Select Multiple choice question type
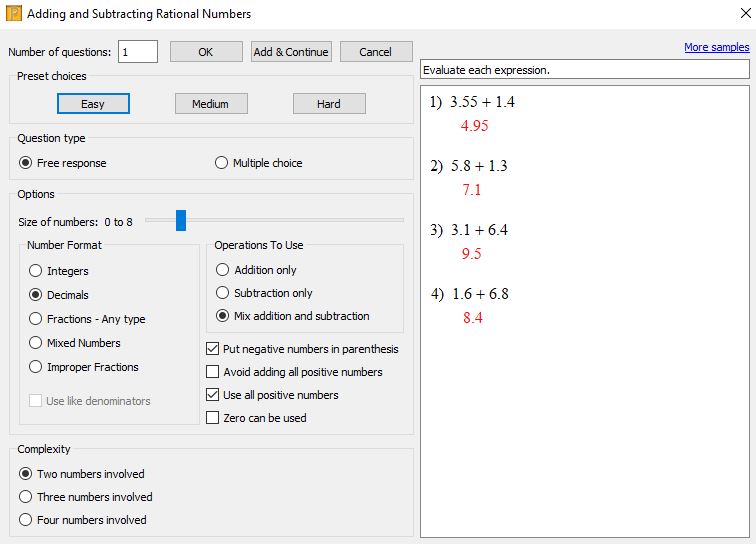Screen dimensions: 756x544 pos(258,163)
